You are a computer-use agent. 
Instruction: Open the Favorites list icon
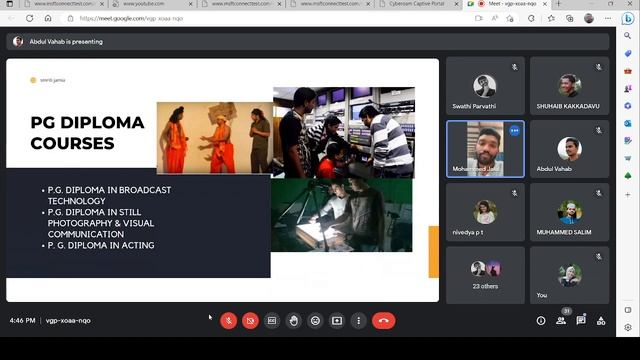[x=551, y=18]
